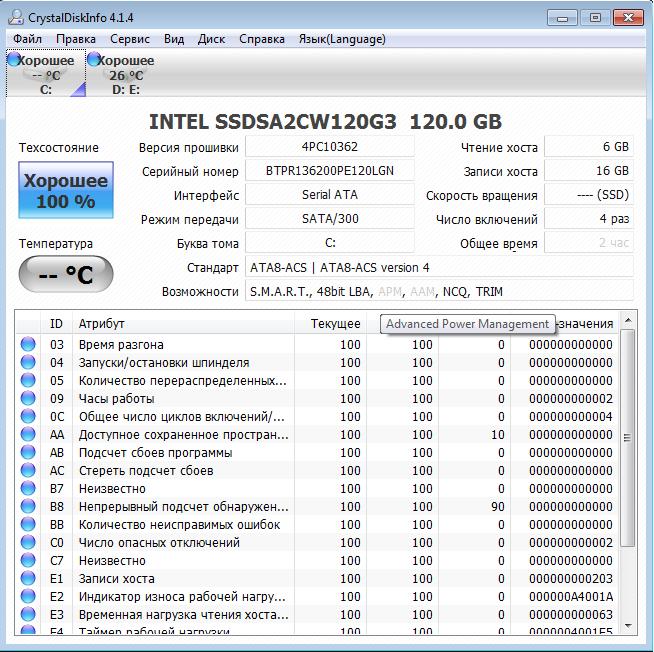Click status orb for attribute 03 Время разгона
This screenshot has height=652, width=654.
(x=28, y=345)
